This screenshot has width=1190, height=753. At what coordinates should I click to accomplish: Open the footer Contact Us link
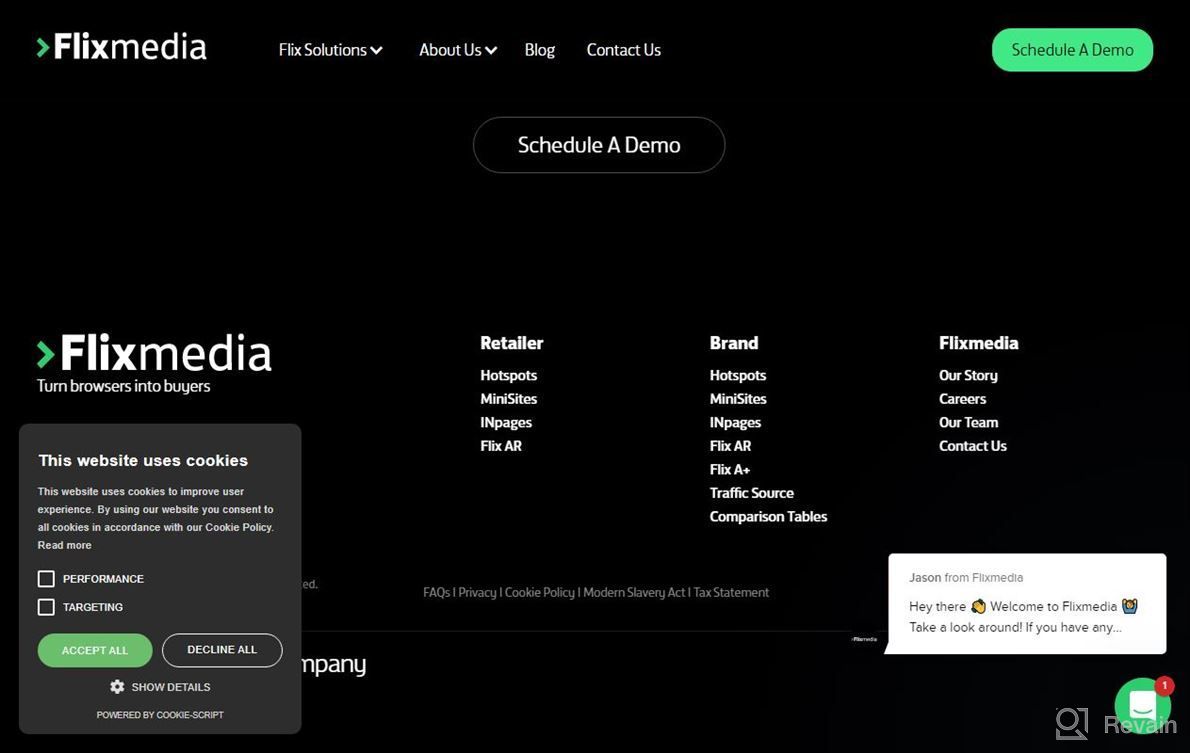coord(973,446)
